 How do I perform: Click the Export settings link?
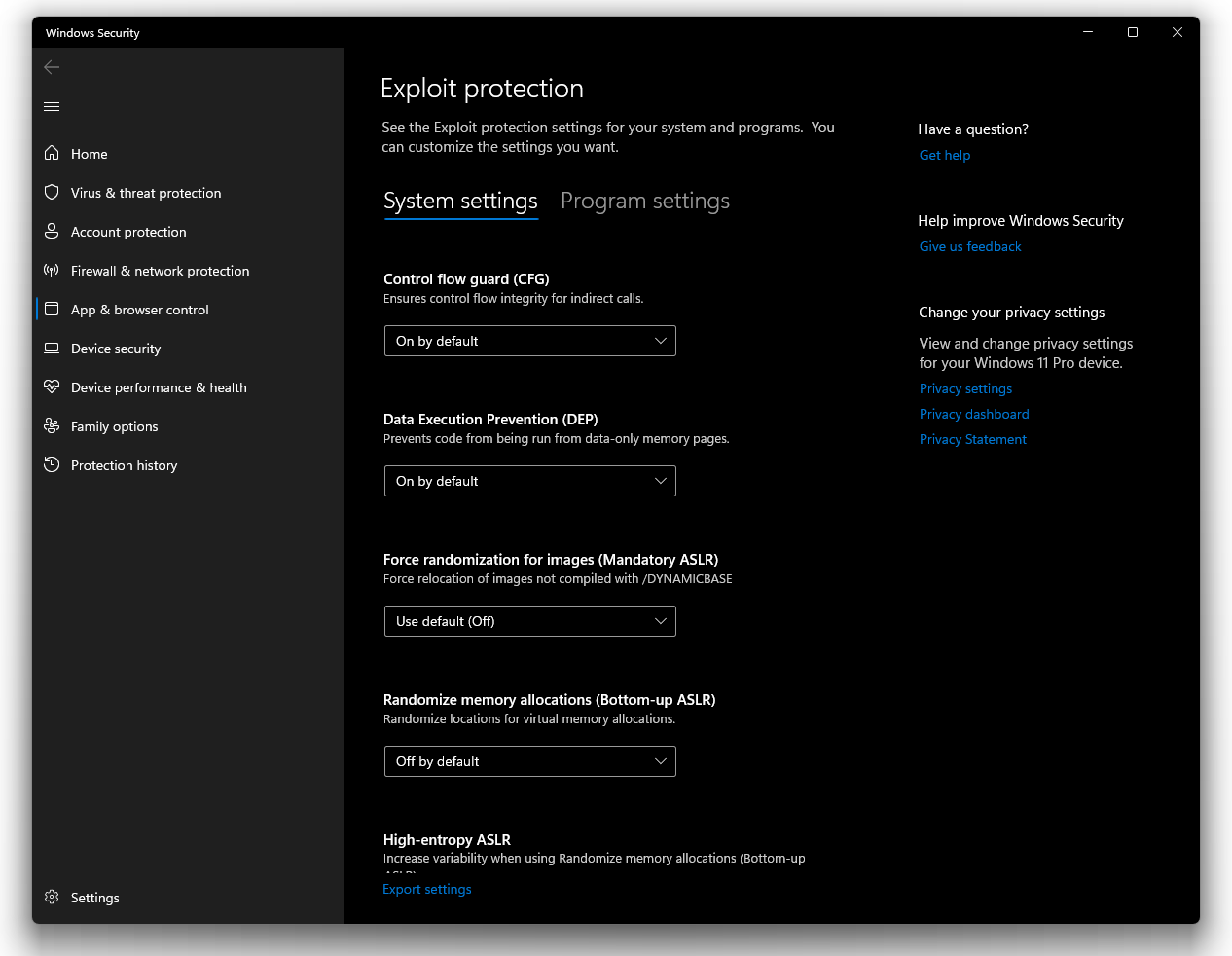coord(426,889)
